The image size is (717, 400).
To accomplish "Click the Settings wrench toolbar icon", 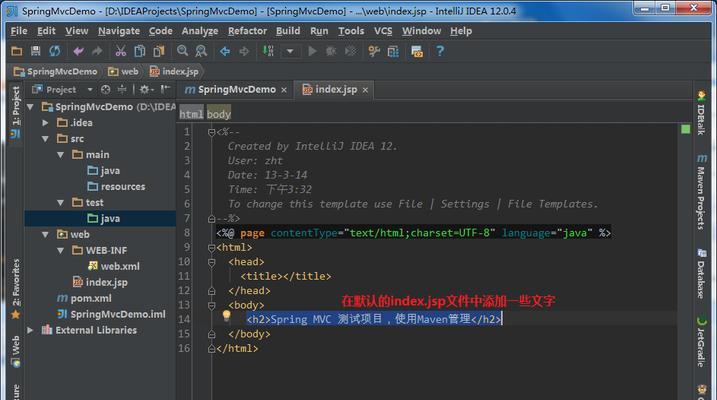I will pos(374,51).
